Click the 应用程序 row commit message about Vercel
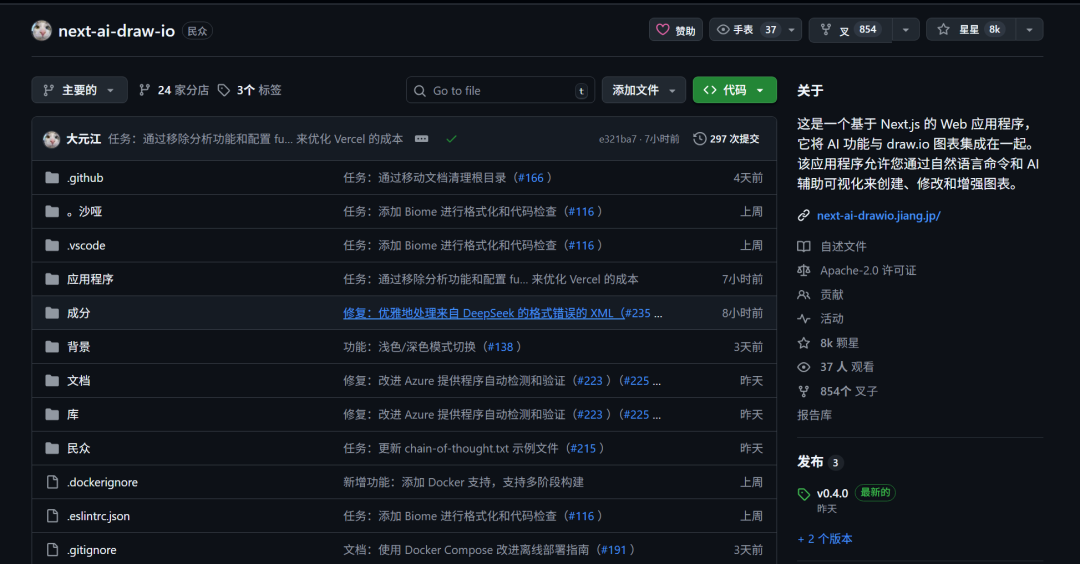 tap(490, 279)
